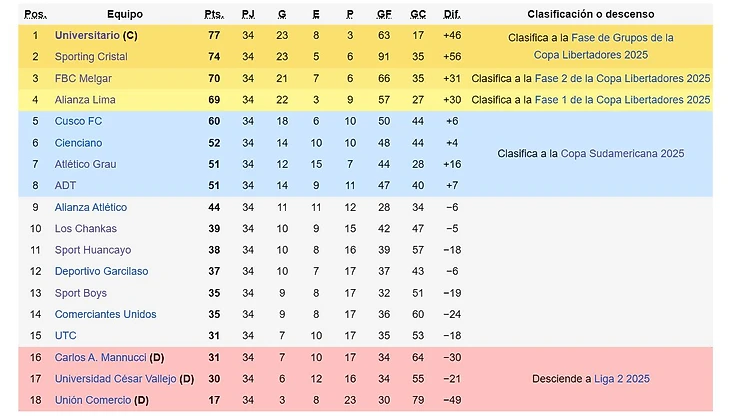730x419 pixels.
Task: Click the Pts. column header
Action: click(x=213, y=15)
